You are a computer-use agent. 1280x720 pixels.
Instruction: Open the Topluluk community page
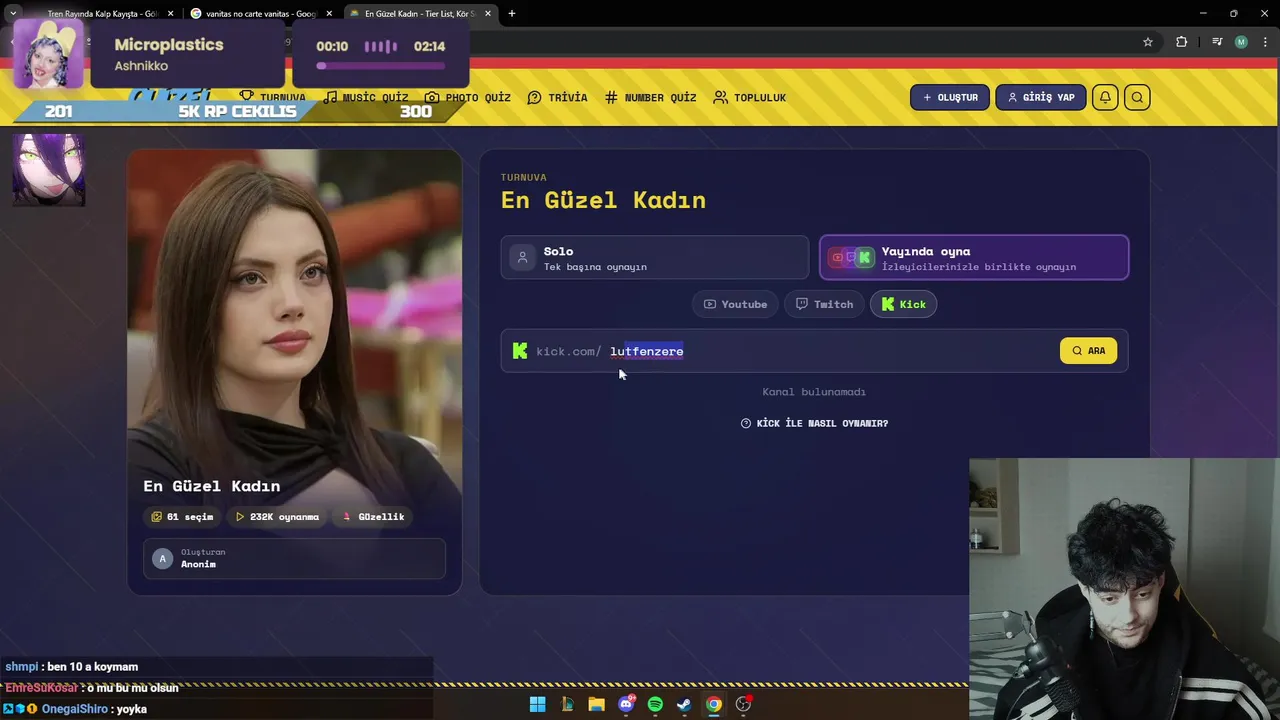(x=750, y=97)
